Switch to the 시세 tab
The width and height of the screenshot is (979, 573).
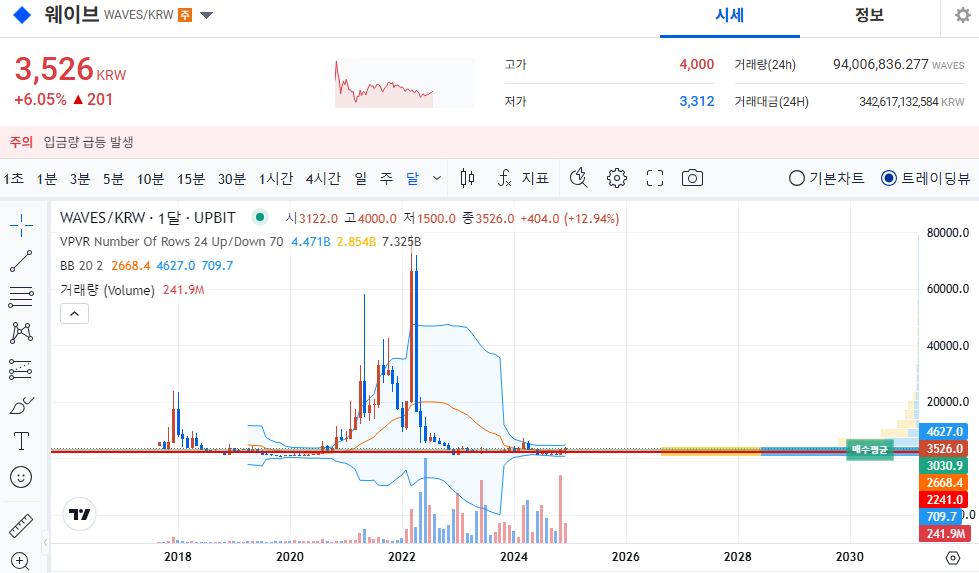click(730, 16)
